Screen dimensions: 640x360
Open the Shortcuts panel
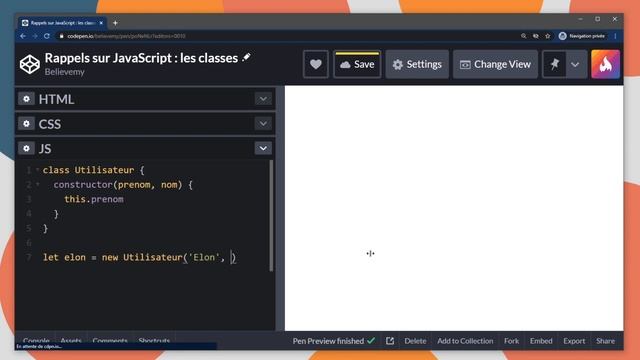[154, 340]
